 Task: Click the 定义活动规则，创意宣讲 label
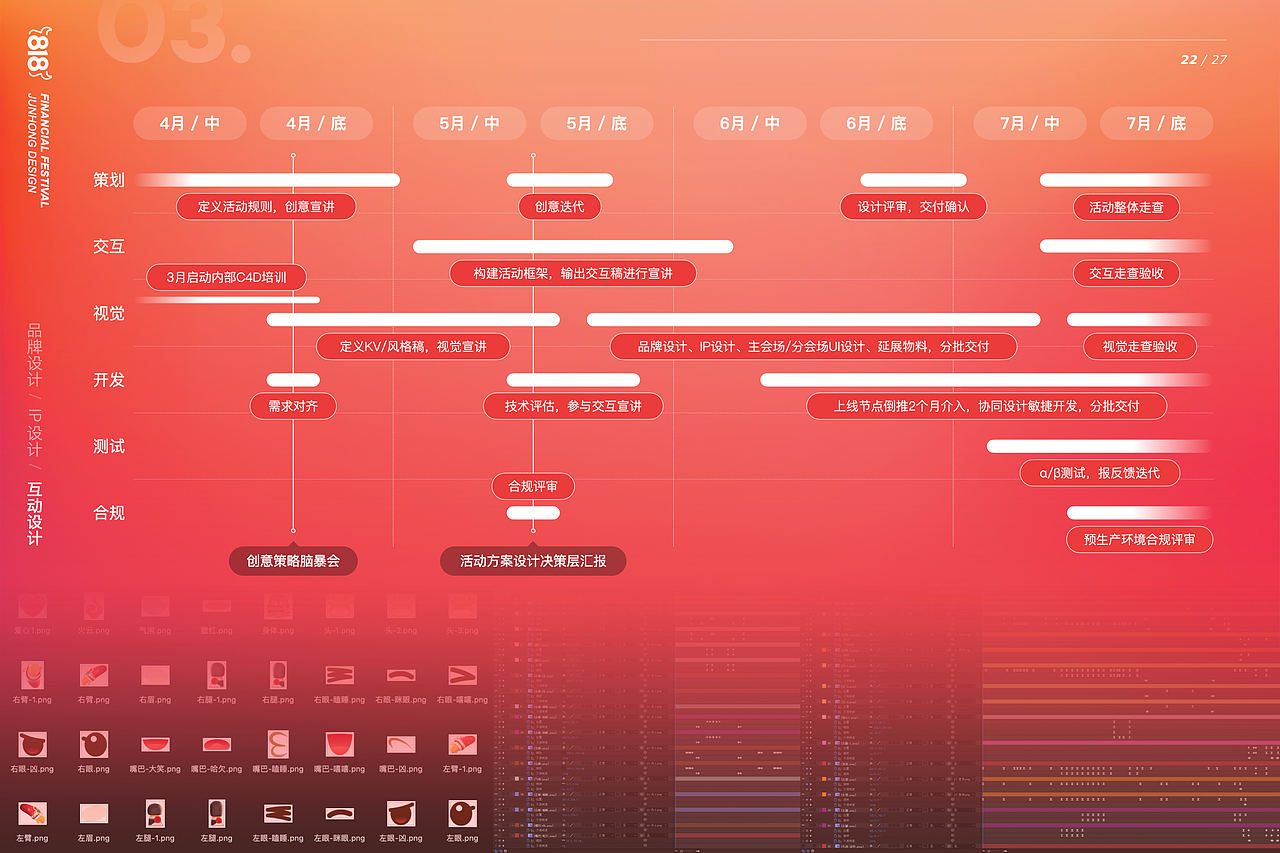266,207
